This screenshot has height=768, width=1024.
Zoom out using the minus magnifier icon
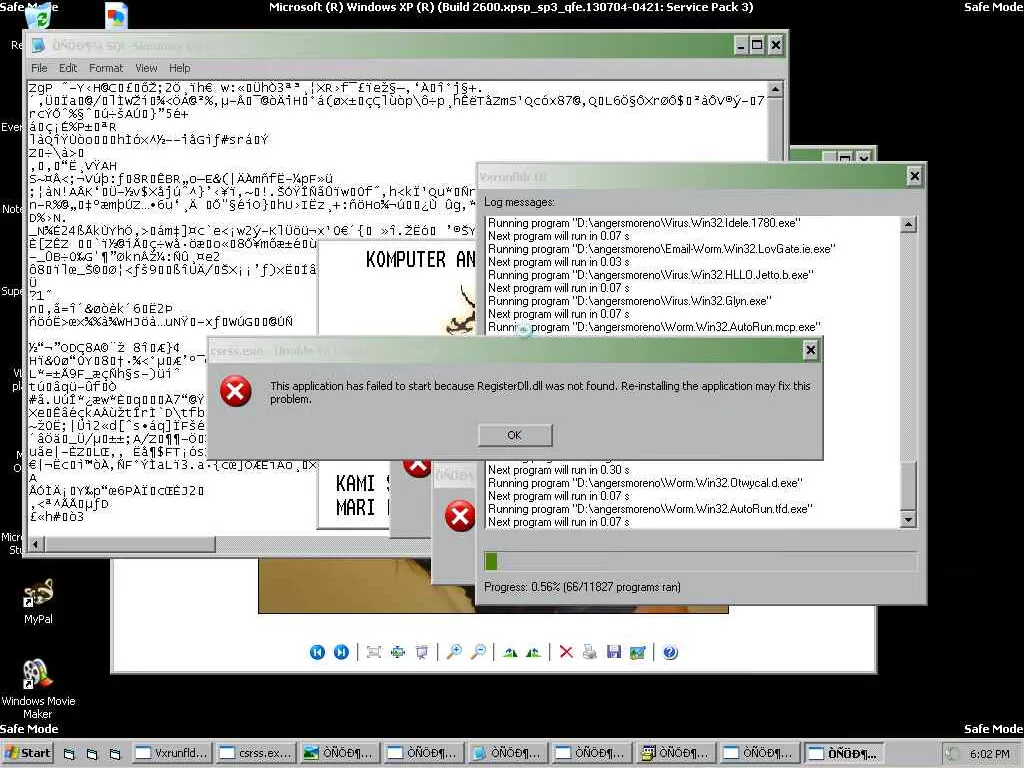(x=479, y=652)
